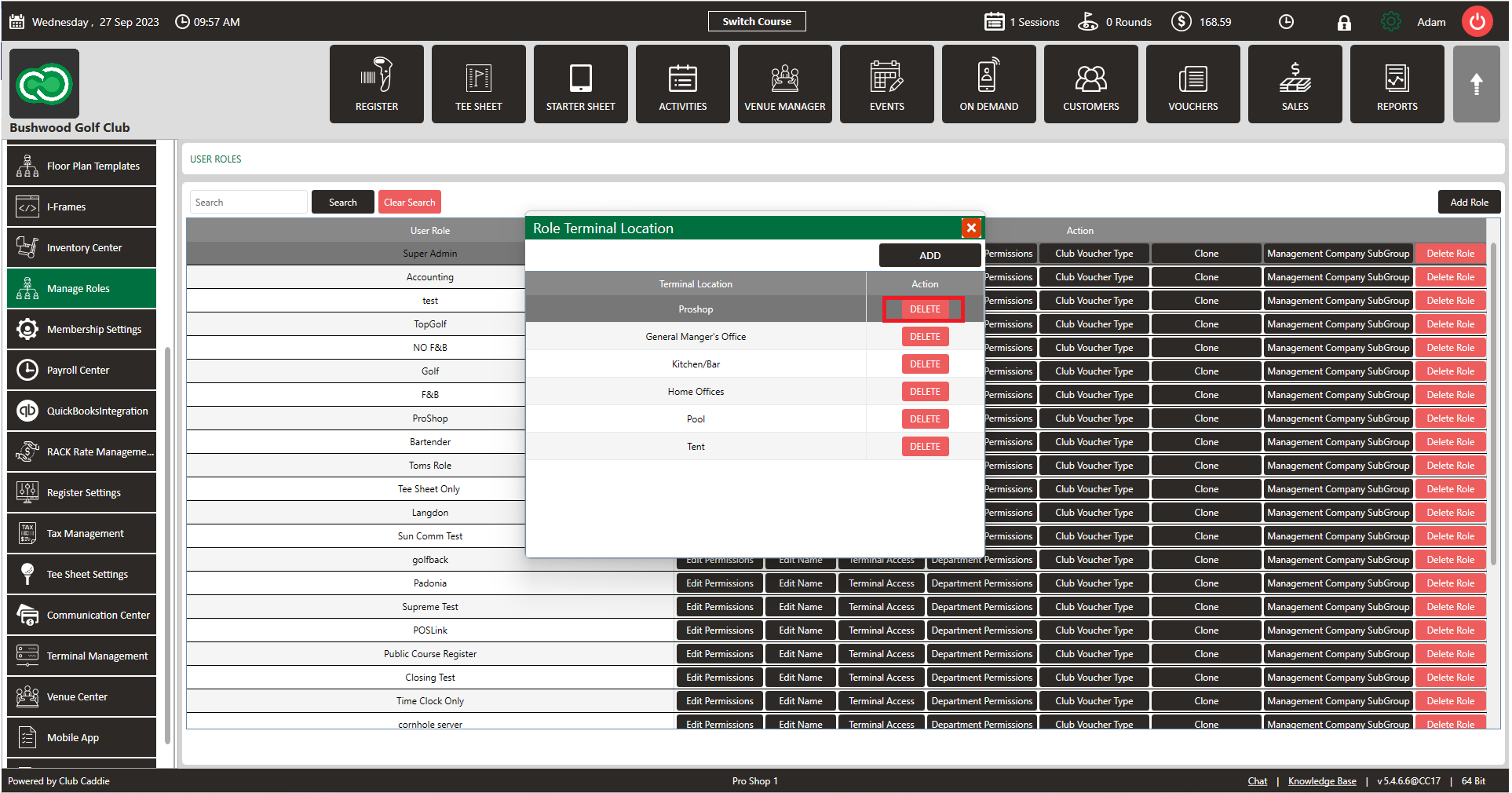Open Register Settings in sidebar
The image size is (1512, 793).
[82, 492]
